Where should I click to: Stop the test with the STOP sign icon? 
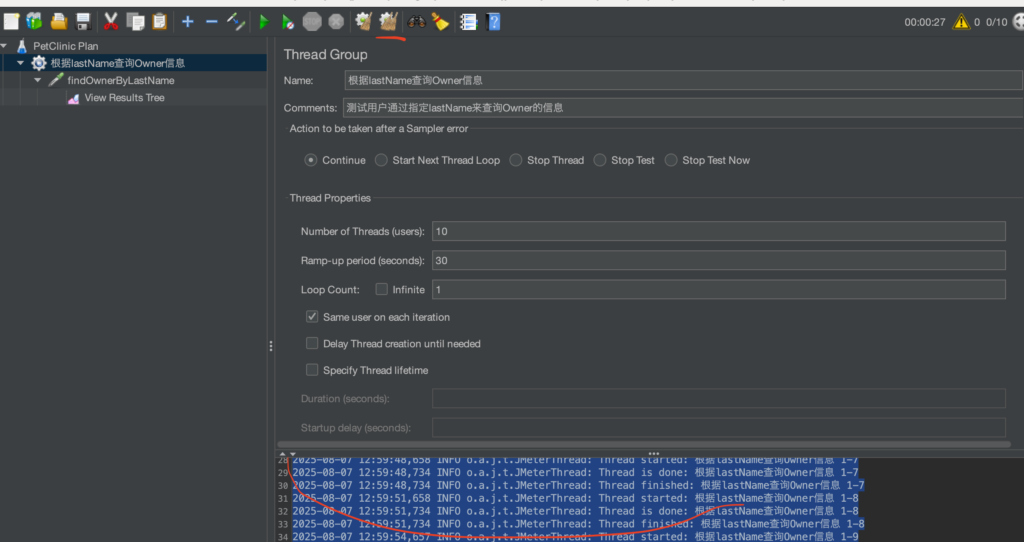click(312, 22)
